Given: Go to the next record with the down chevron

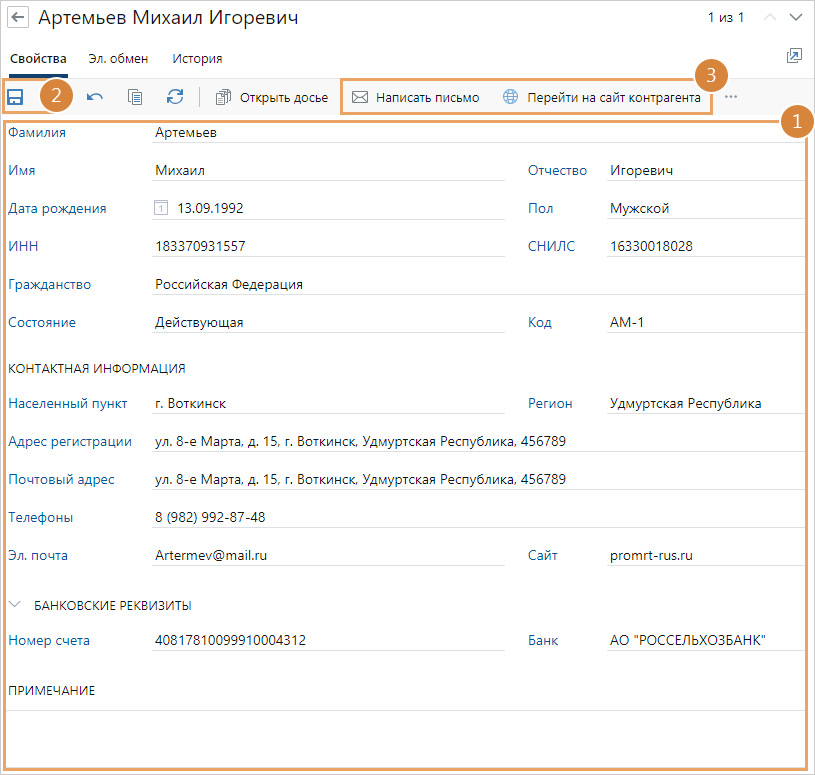Looking at the screenshot, I should click(x=796, y=18).
